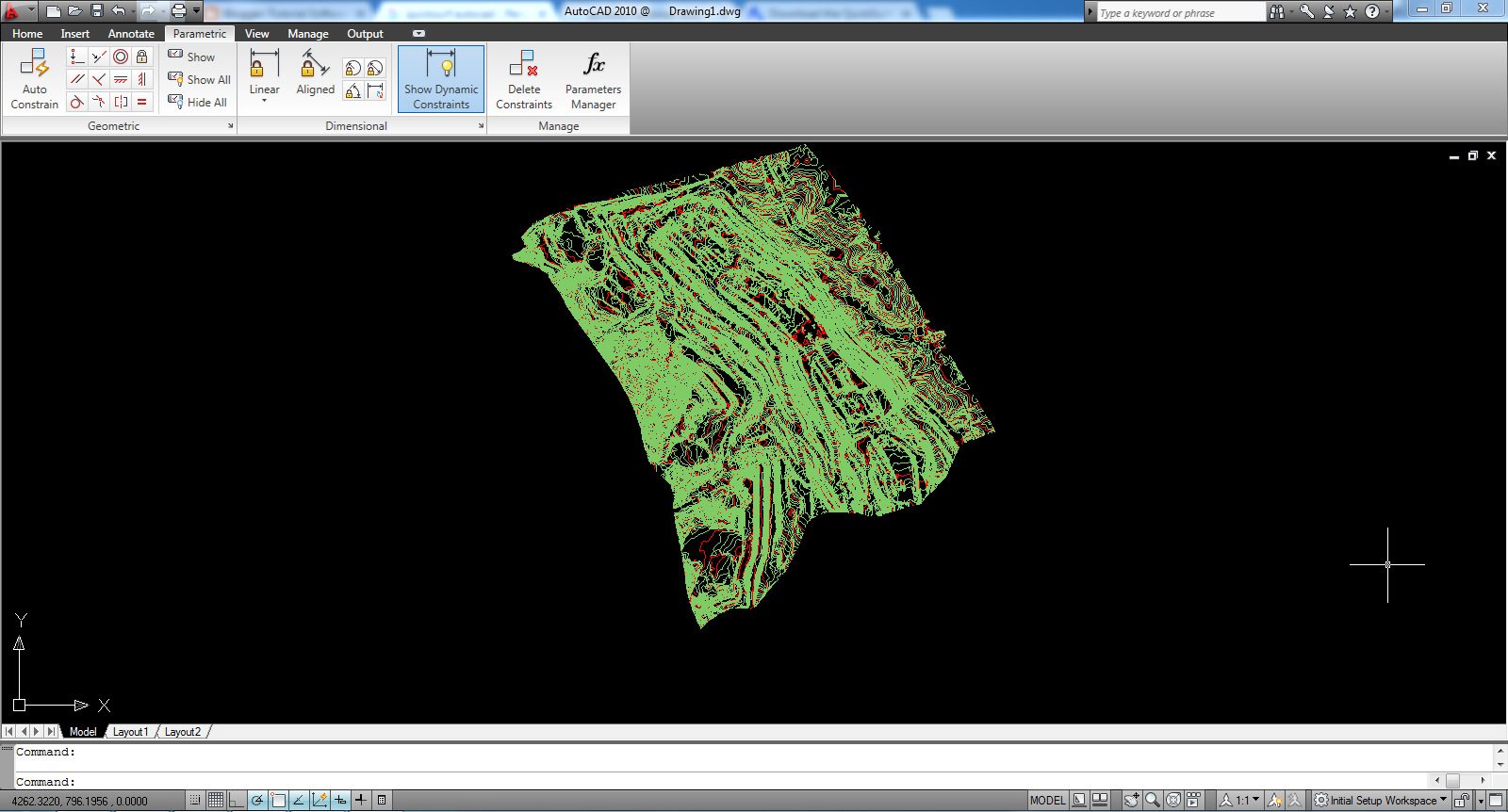Toggle Snap Mode in the status bar

coord(195,801)
